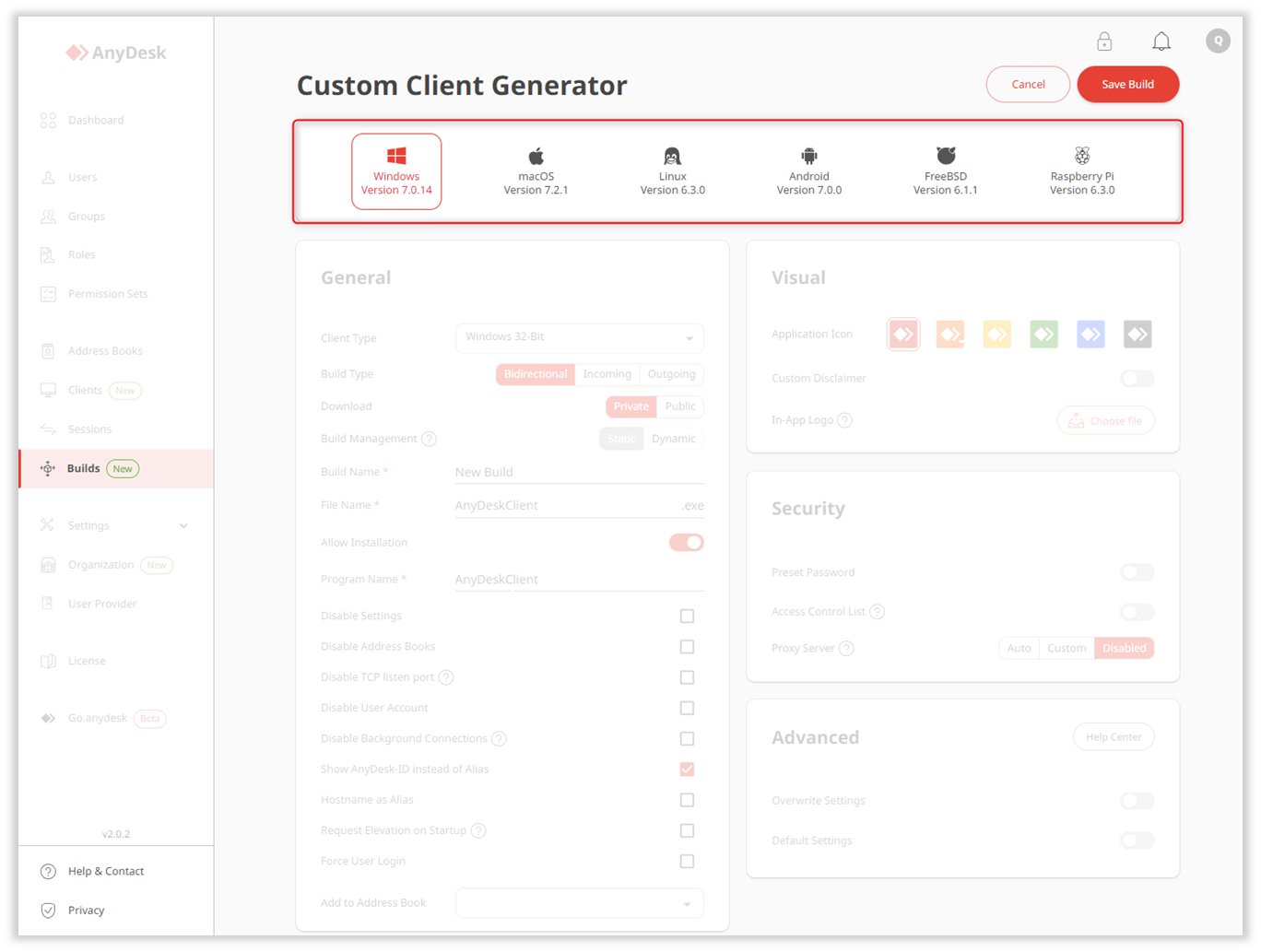Click the Organization building icon
This screenshot has height=952, width=1261.
tap(48, 565)
